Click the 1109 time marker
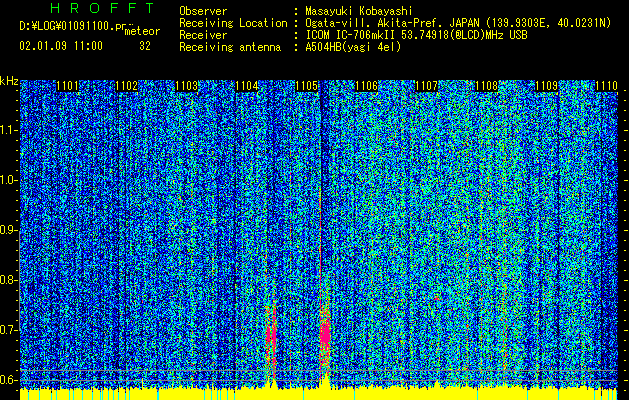 point(547,86)
